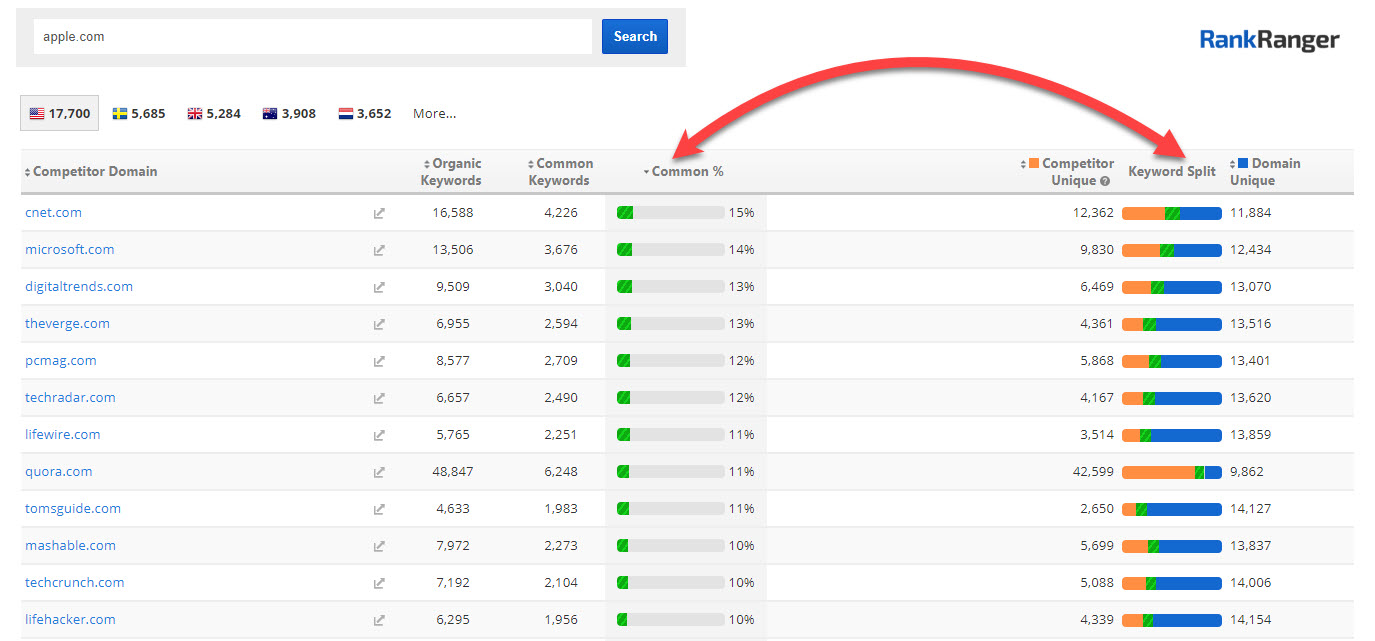The height and width of the screenshot is (641, 1375).
Task: Select the UK flag 5,284 tab
Action: (214, 114)
